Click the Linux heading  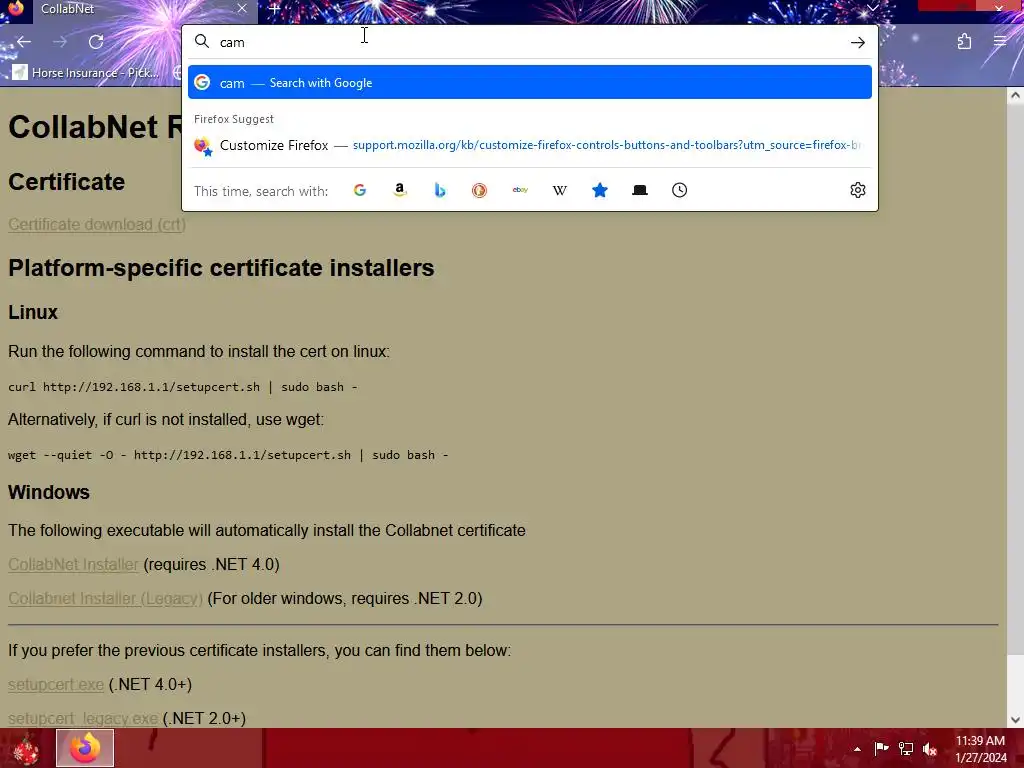click(33, 312)
